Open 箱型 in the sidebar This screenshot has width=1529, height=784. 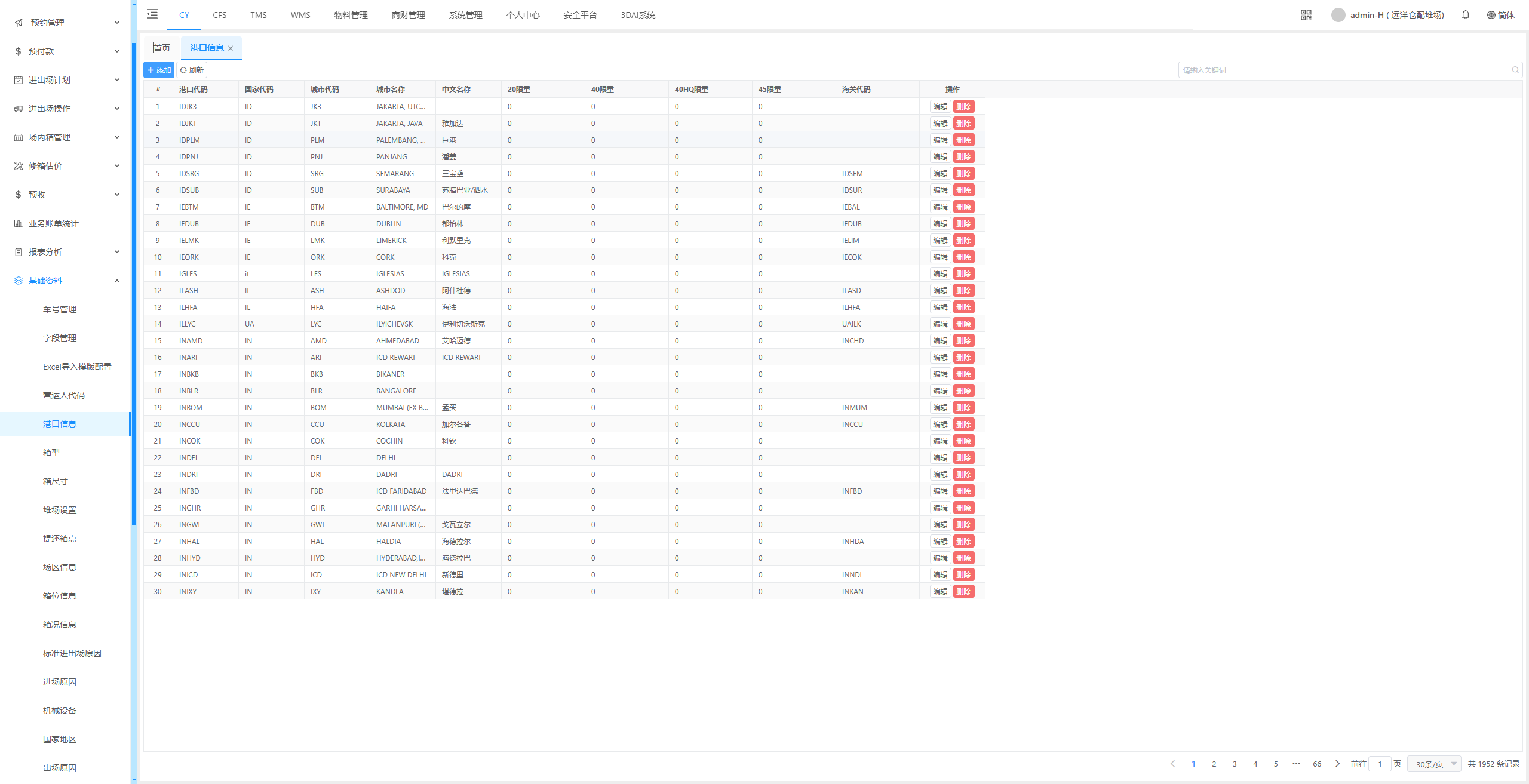click(51, 453)
